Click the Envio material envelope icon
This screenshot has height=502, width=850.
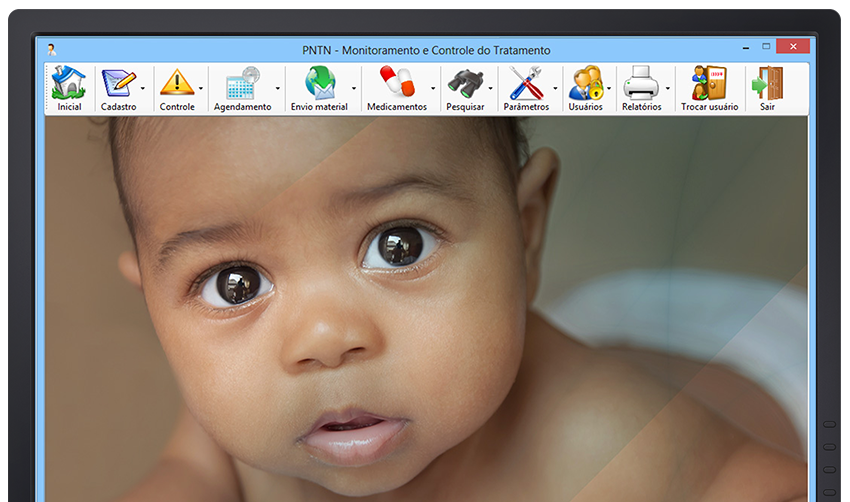319,83
